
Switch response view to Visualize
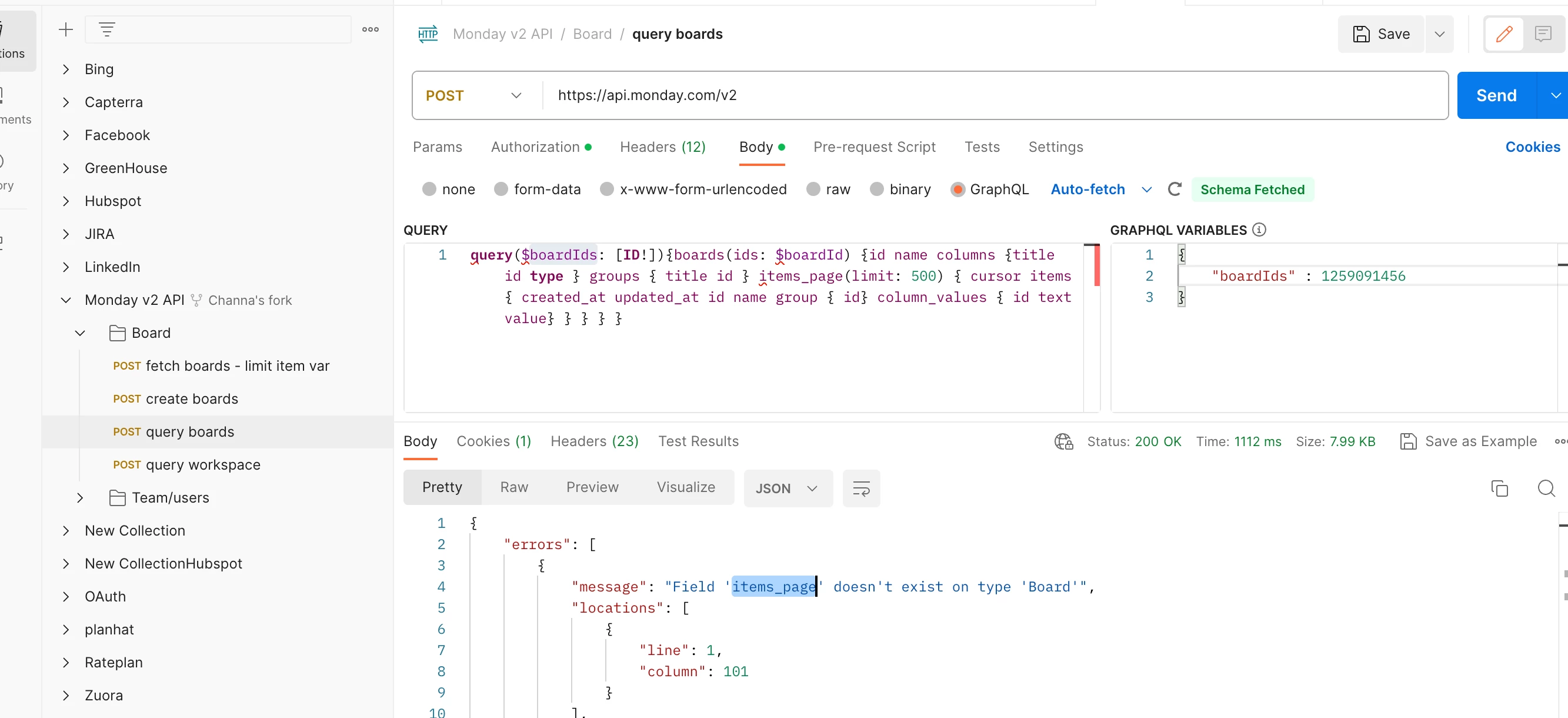[x=685, y=487]
